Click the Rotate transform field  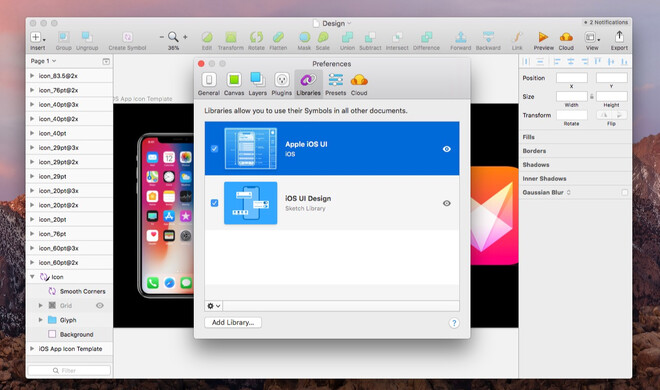pos(571,115)
